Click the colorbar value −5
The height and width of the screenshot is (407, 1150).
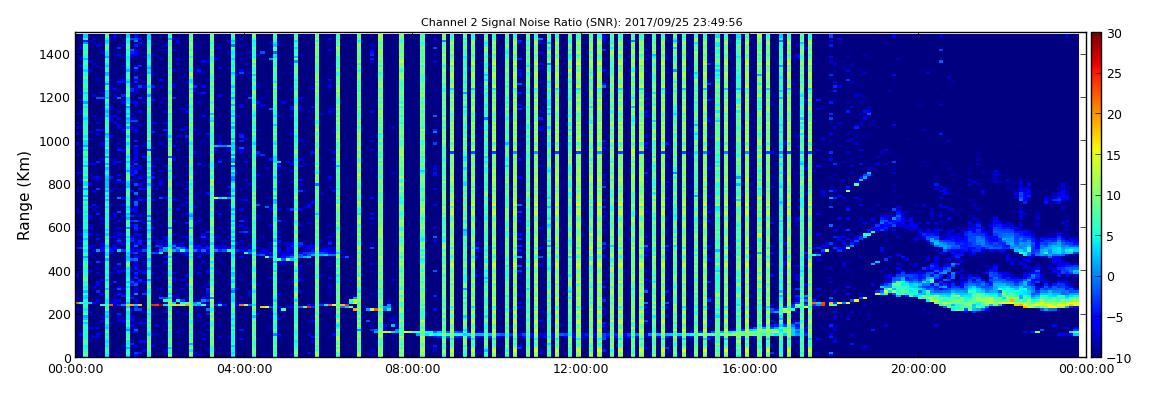(1114, 318)
